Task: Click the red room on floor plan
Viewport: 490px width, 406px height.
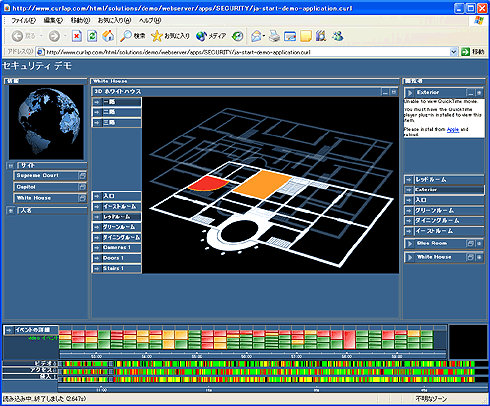Action: (x=208, y=183)
